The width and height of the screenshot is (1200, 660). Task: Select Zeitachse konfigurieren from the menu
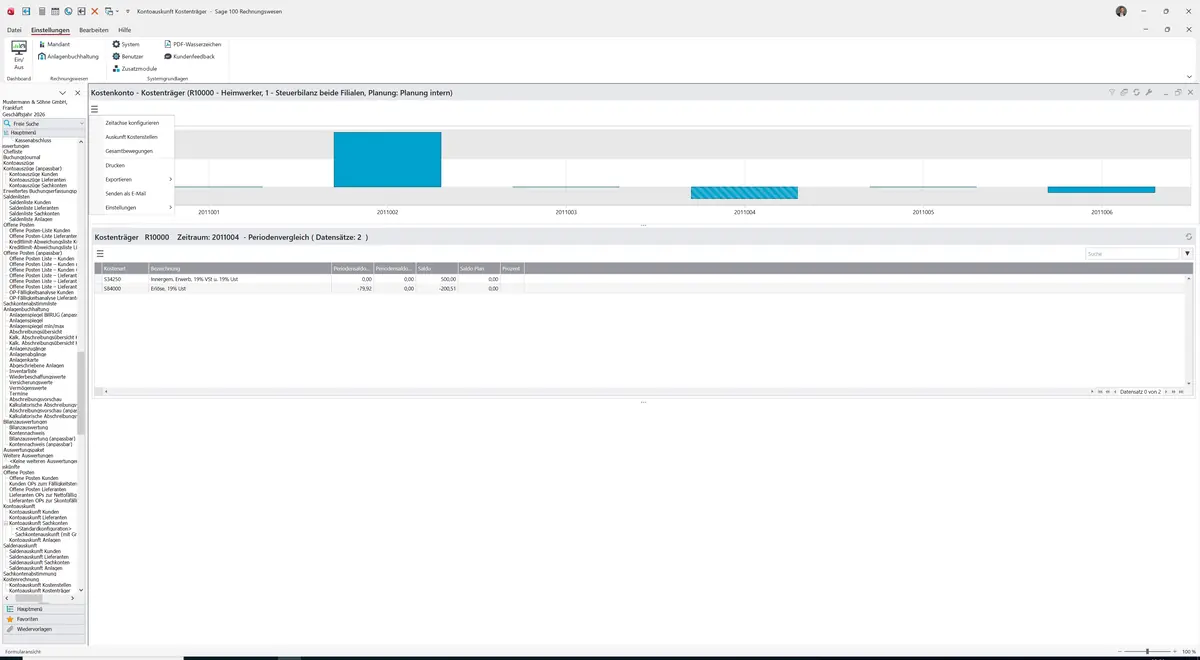click(132, 122)
